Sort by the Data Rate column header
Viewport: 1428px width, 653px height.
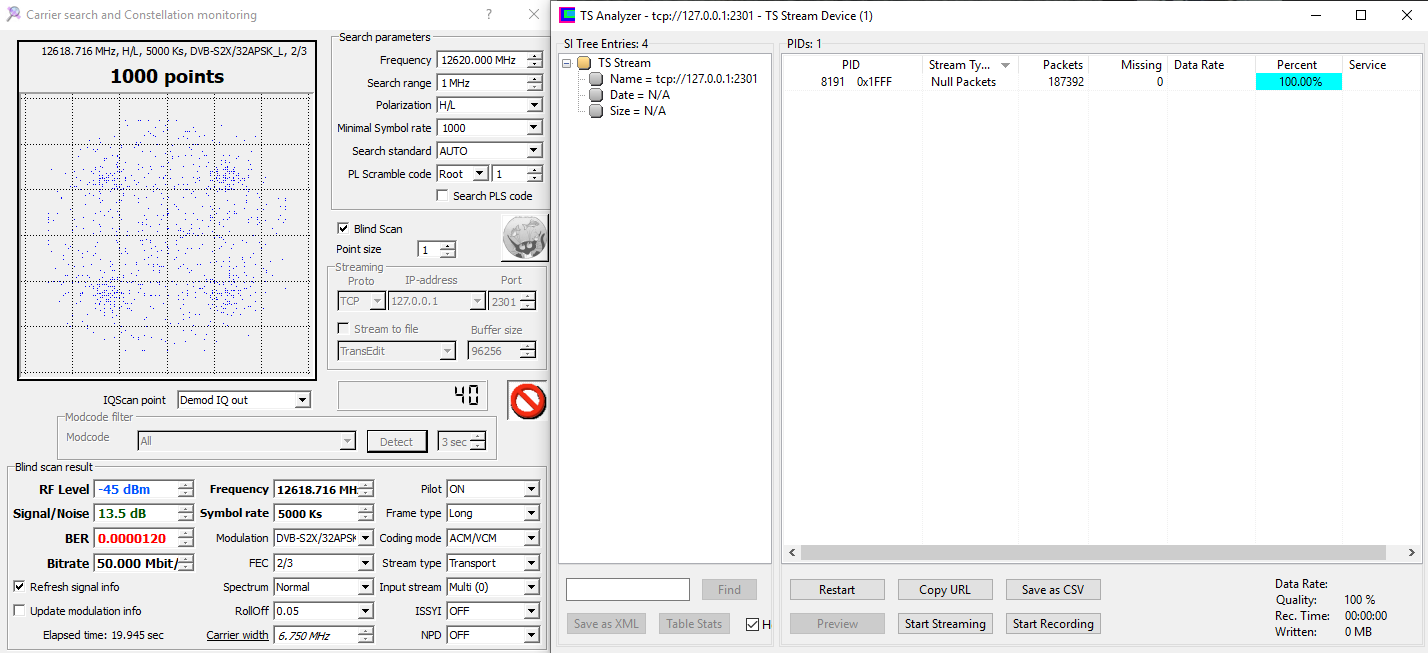coord(1211,65)
